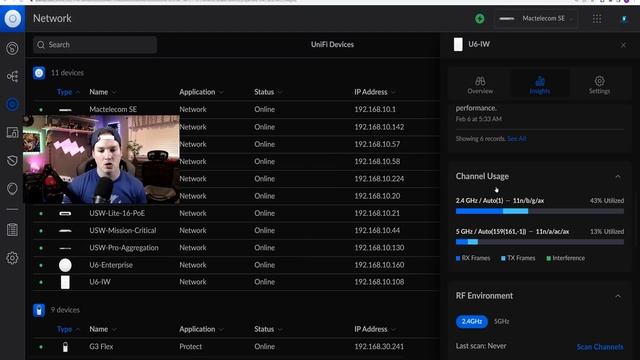Open the UniFi logo home icon
Viewport: 640px width, 360px height.
point(12,18)
